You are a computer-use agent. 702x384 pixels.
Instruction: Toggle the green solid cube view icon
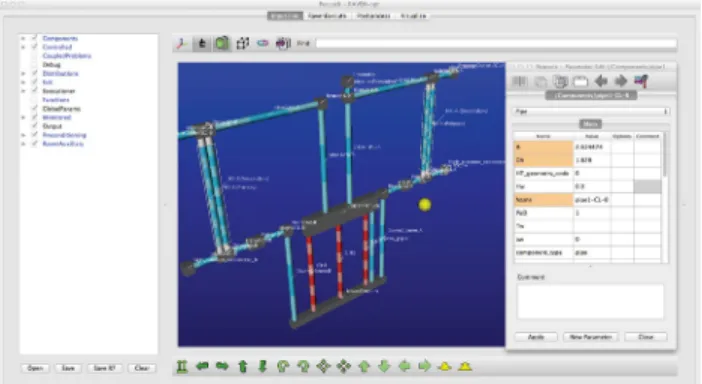coord(222,43)
